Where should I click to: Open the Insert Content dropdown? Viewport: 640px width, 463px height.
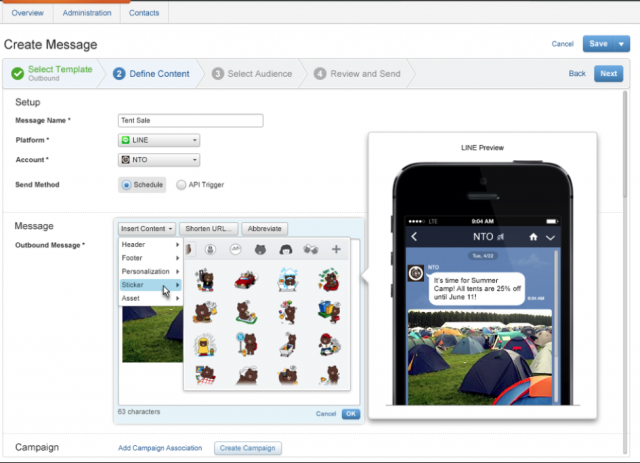(147, 229)
